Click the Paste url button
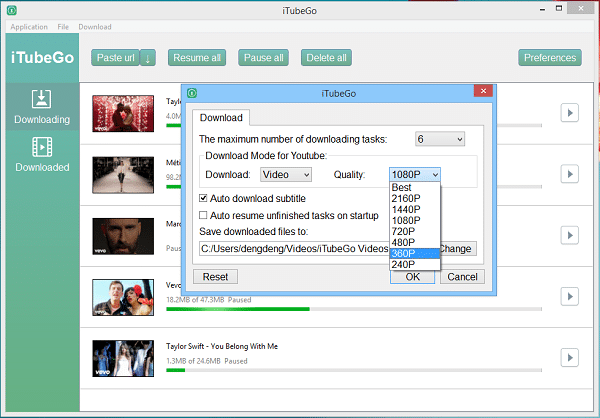This screenshot has width=600, height=418. tap(116, 58)
